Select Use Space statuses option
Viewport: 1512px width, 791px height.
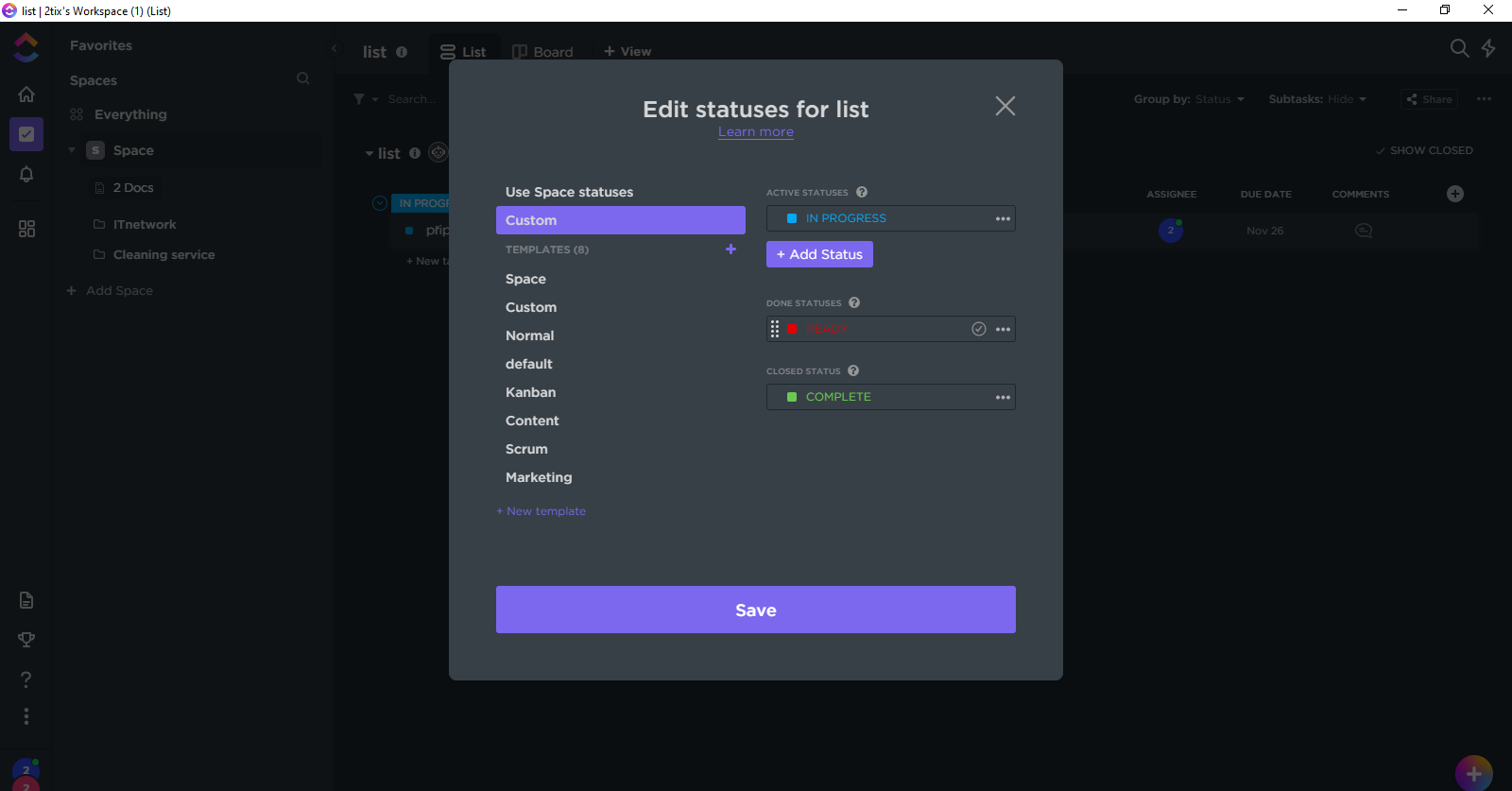[569, 192]
